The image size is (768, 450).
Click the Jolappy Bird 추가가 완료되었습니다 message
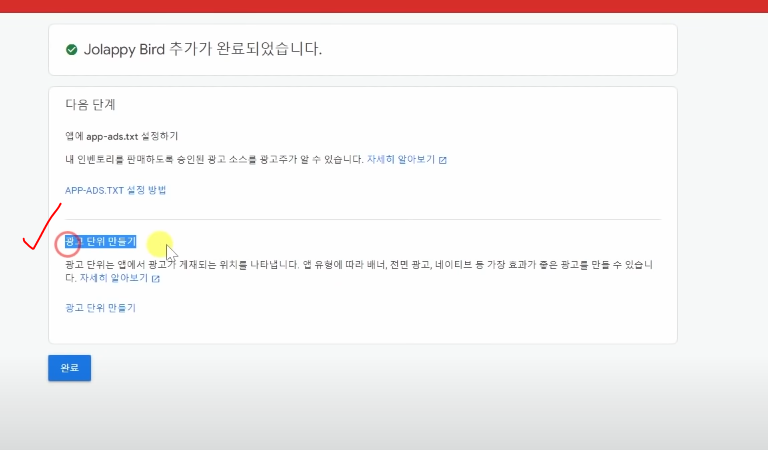[203, 49]
